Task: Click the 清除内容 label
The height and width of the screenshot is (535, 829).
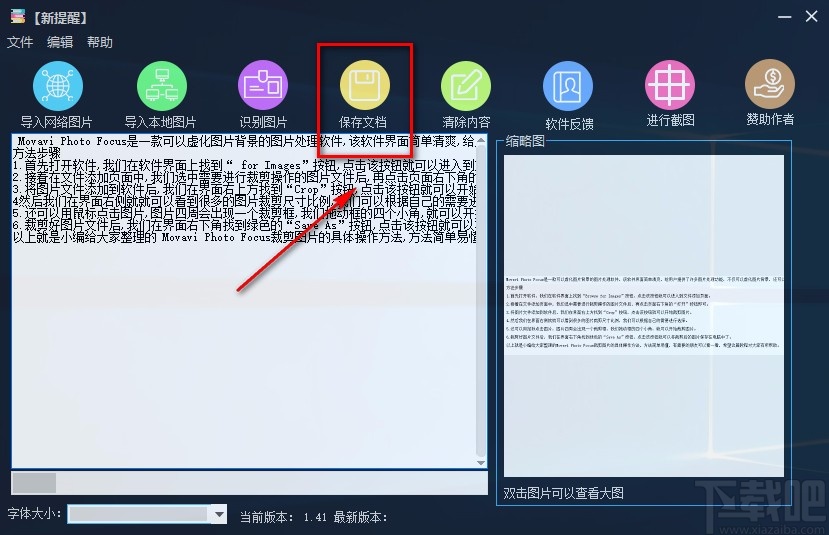Action: point(466,122)
